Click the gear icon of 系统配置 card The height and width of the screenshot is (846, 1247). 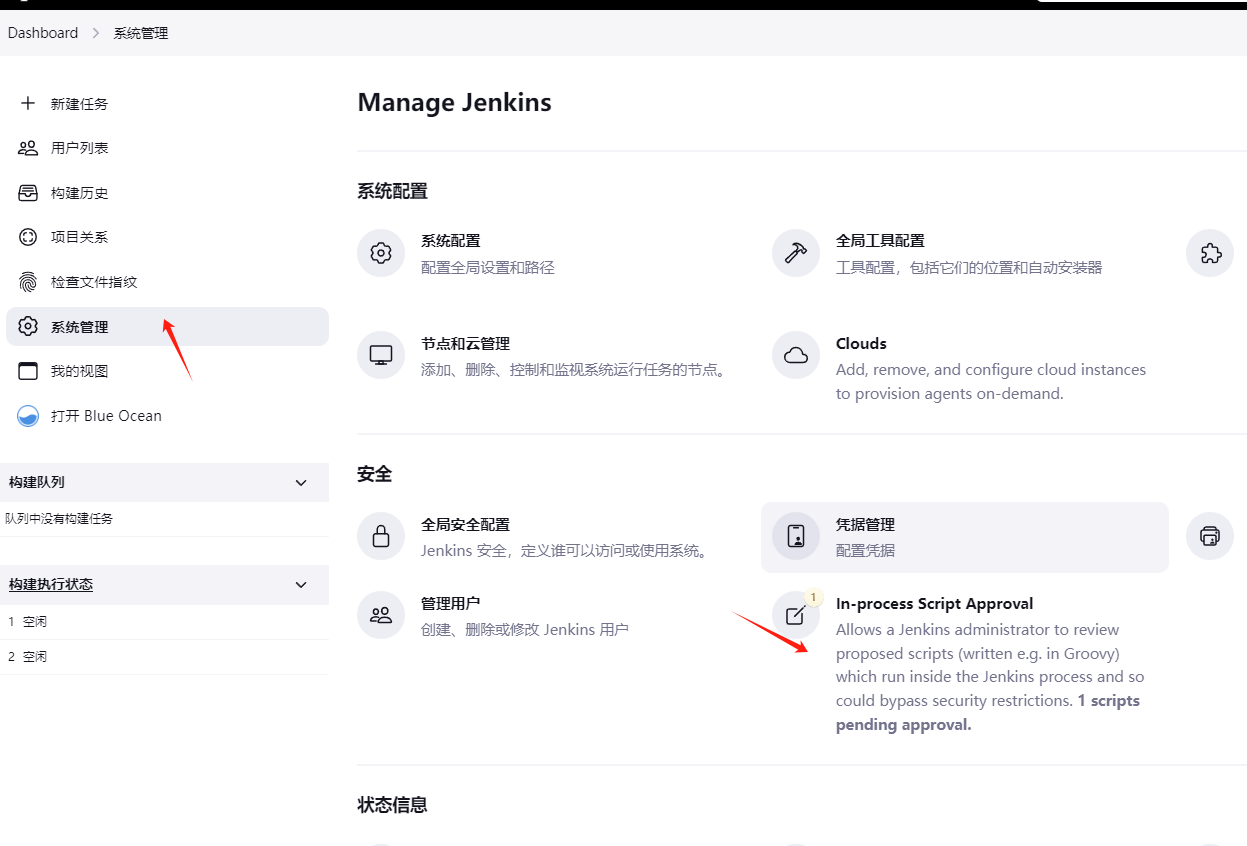[381, 253]
